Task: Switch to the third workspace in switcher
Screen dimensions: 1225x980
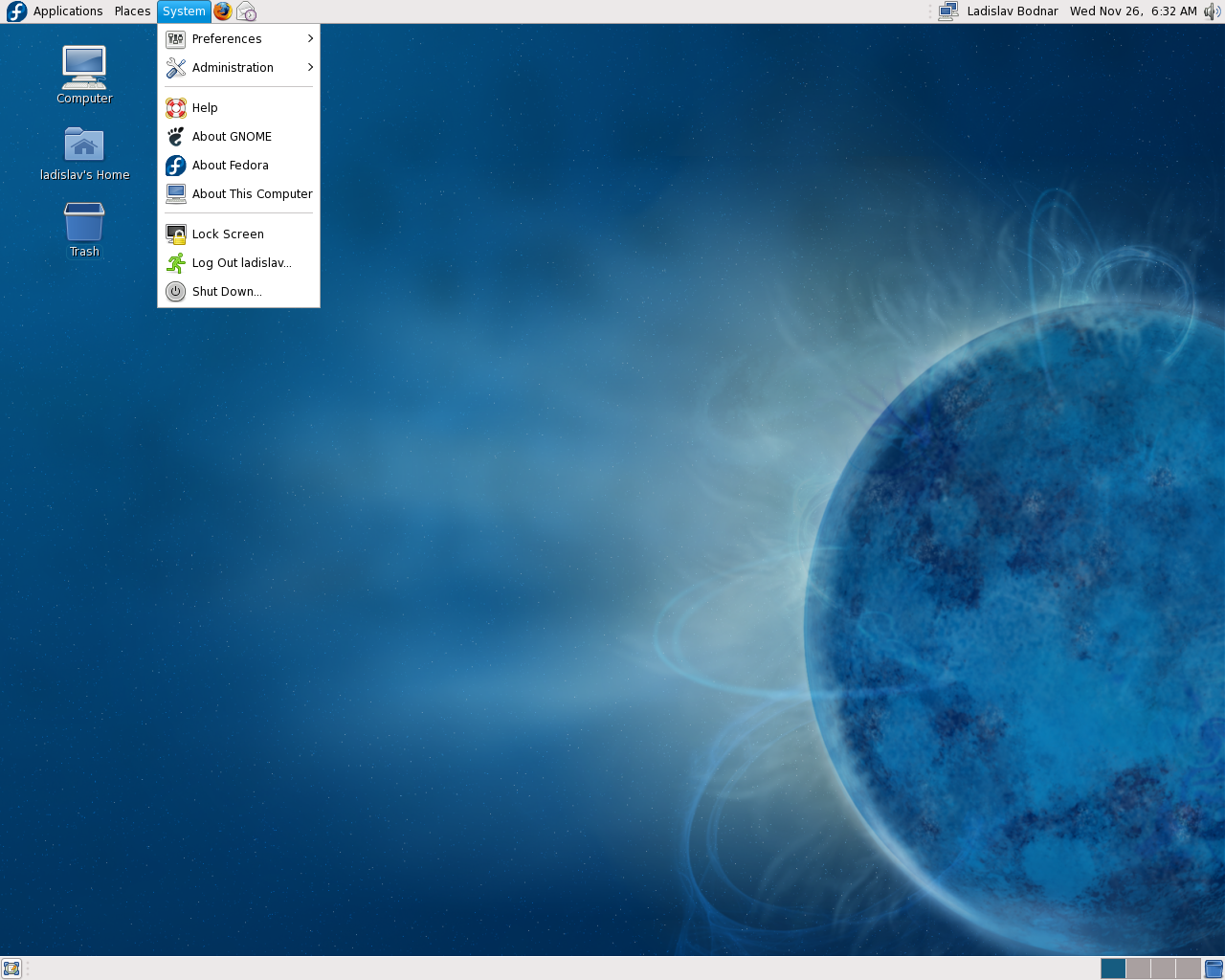Action: [1163, 969]
